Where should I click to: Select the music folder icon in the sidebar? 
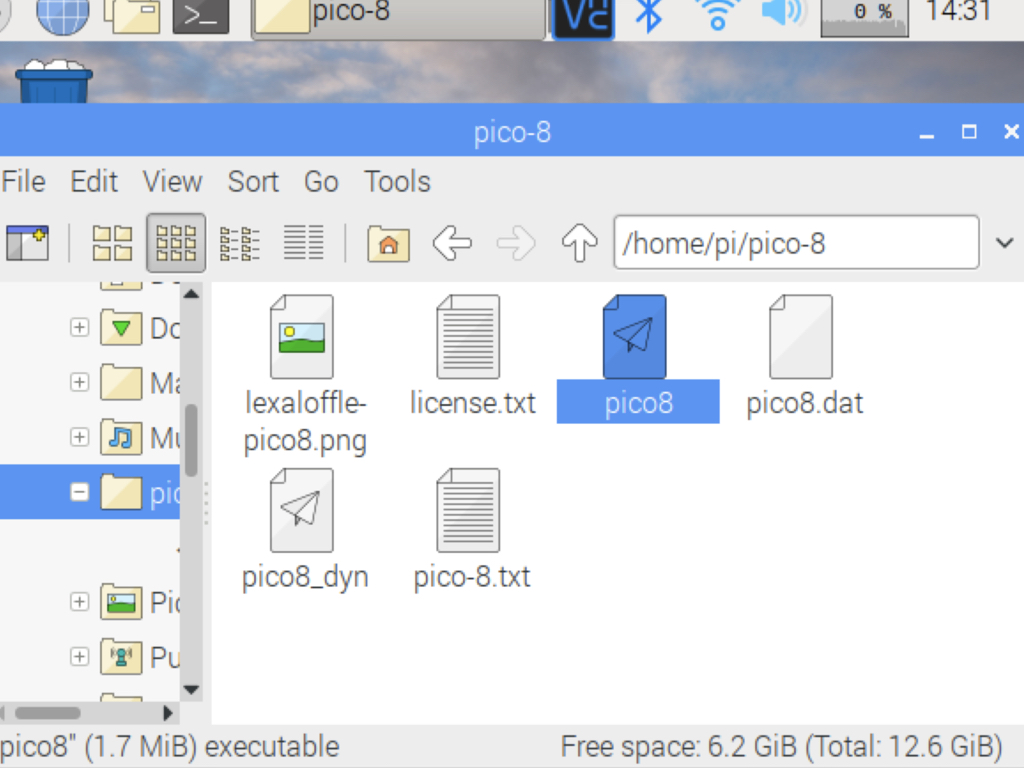pyautogui.click(x=121, y=436)
